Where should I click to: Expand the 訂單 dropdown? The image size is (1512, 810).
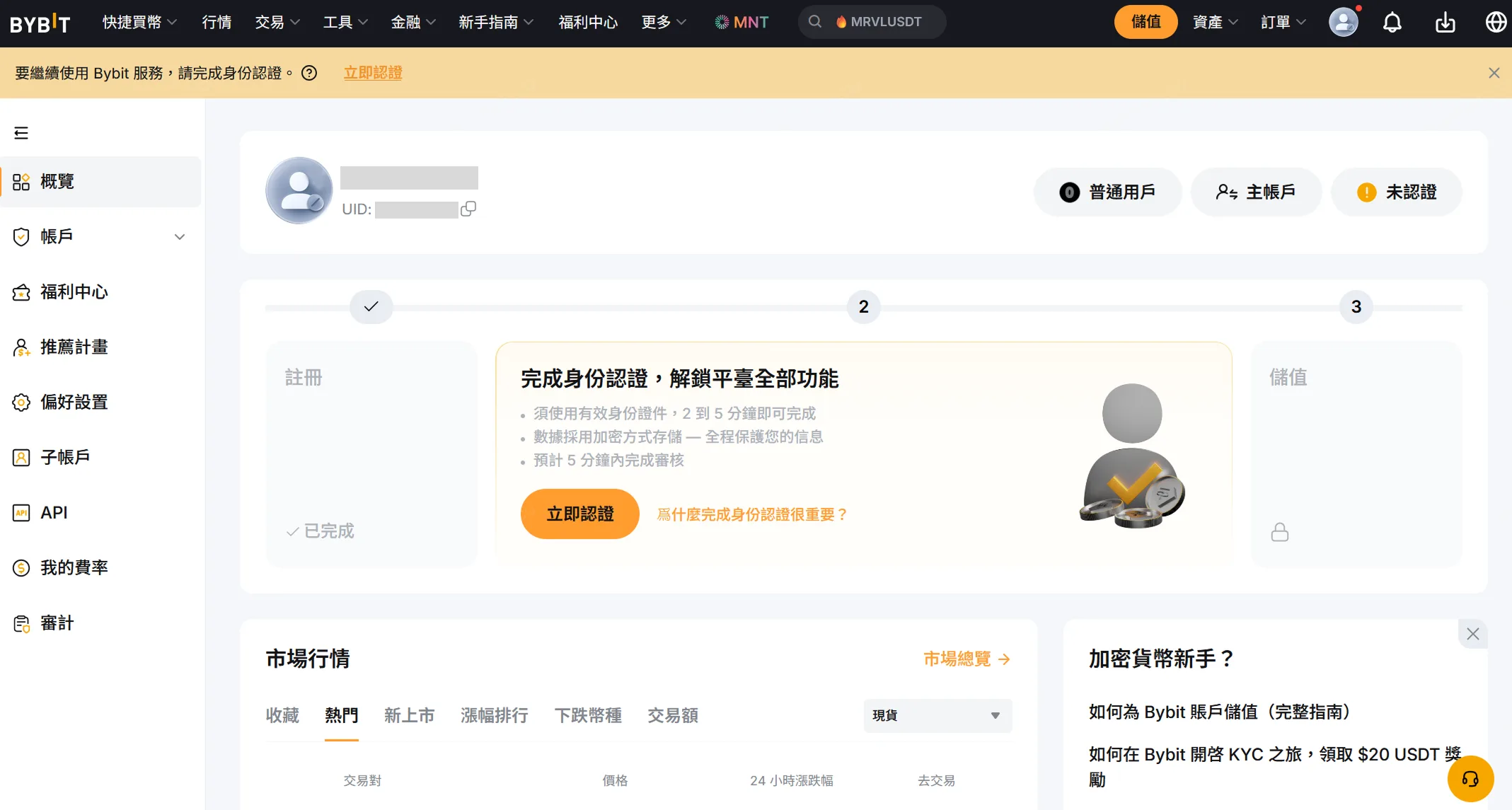1283,23
